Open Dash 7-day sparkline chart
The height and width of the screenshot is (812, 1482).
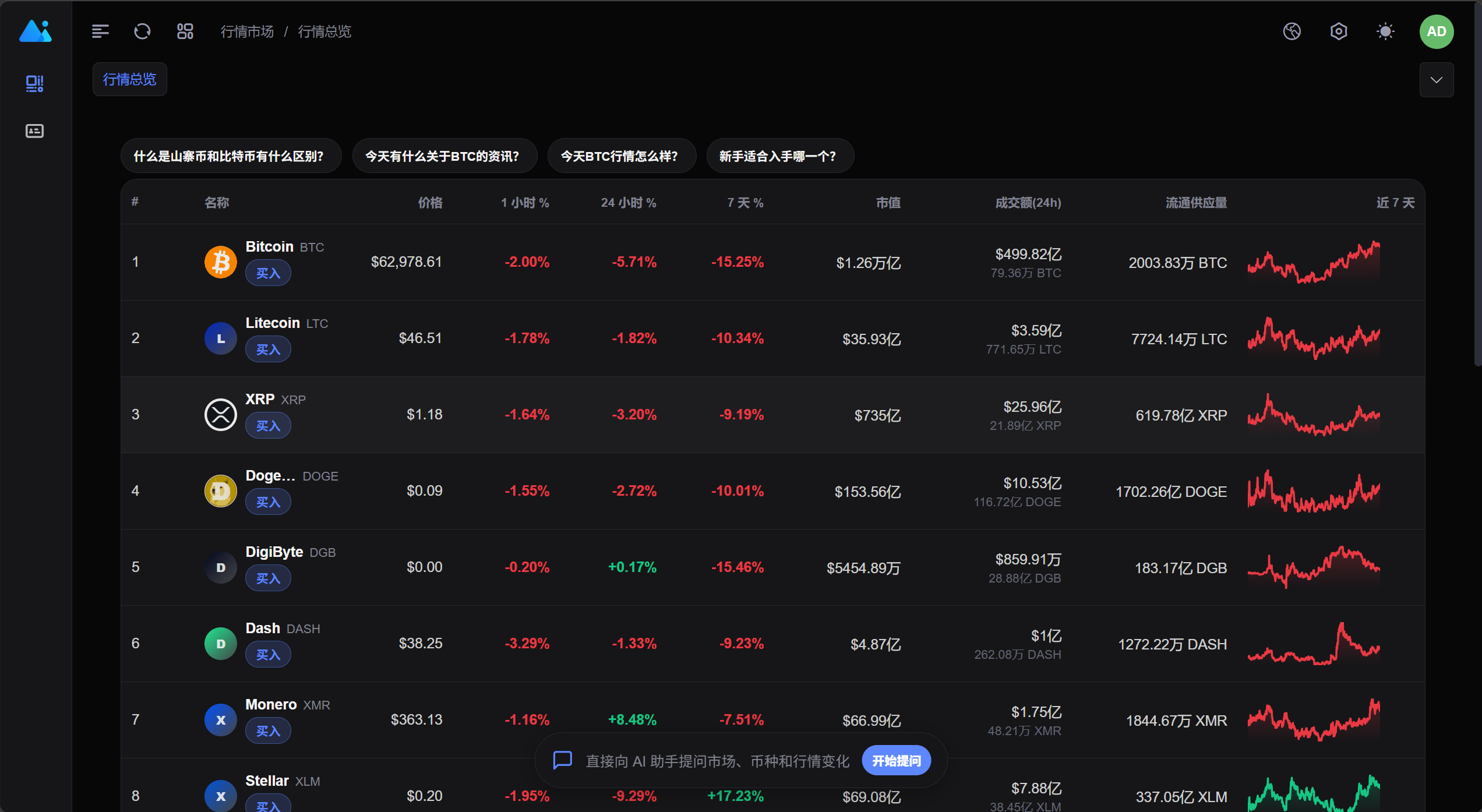1314,644
